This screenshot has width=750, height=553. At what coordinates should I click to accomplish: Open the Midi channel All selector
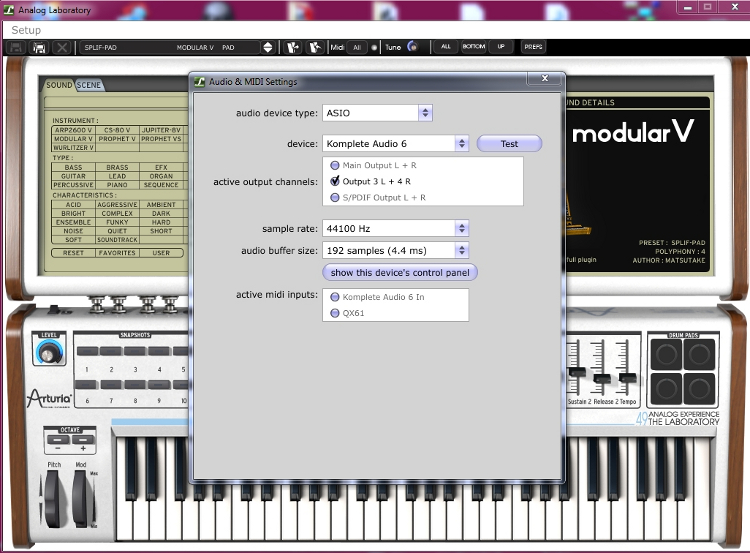357,47
